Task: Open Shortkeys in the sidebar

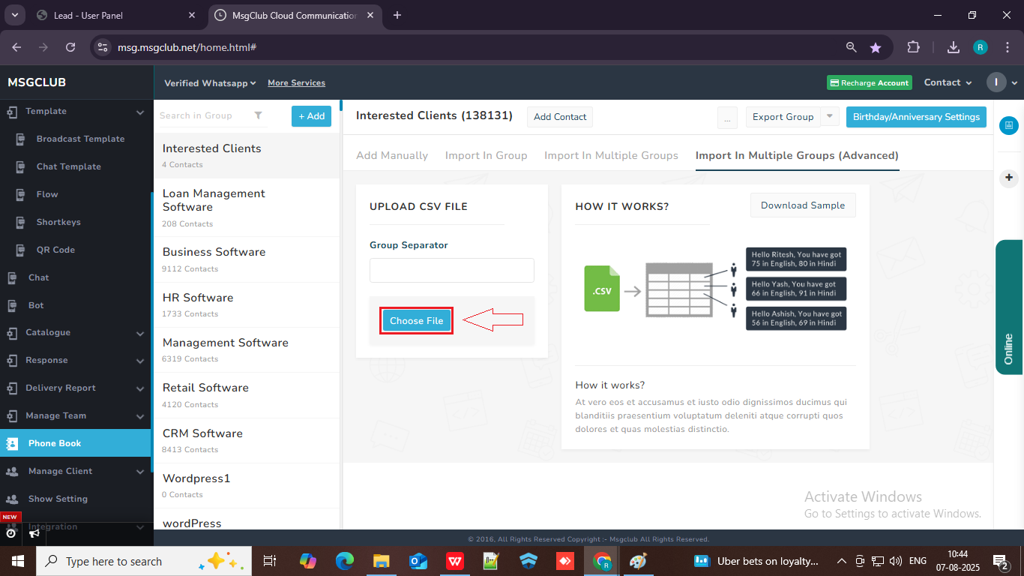Action: click(58, 222)
